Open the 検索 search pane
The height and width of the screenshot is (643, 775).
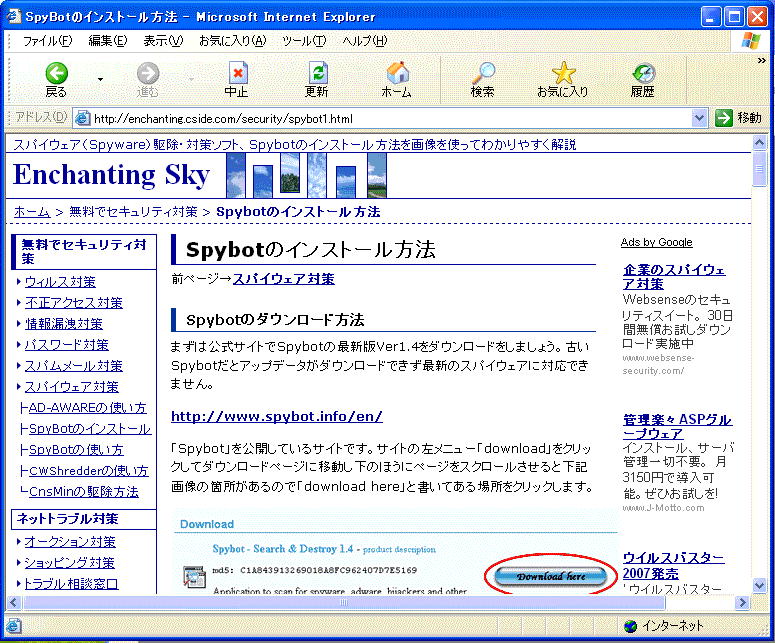483,80
